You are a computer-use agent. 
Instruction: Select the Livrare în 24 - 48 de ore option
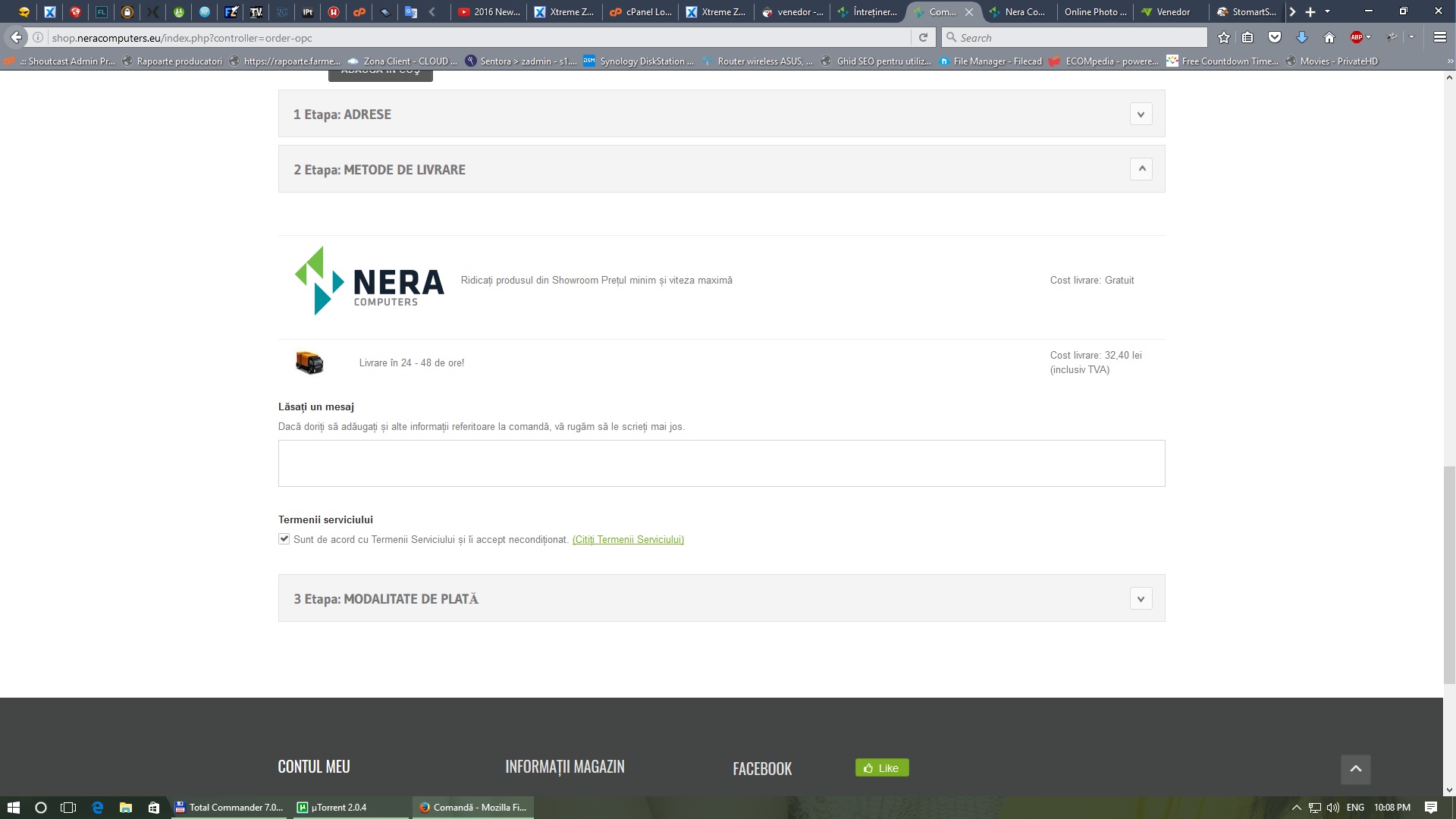click(411, 363)
